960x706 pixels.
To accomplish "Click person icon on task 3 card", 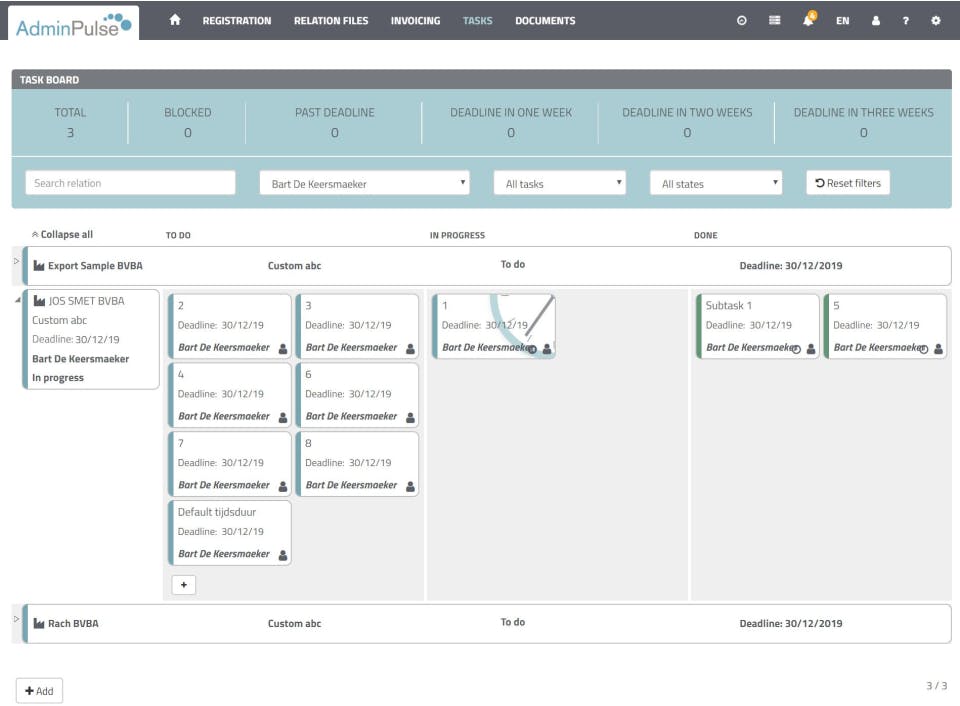I will (410, 348).
